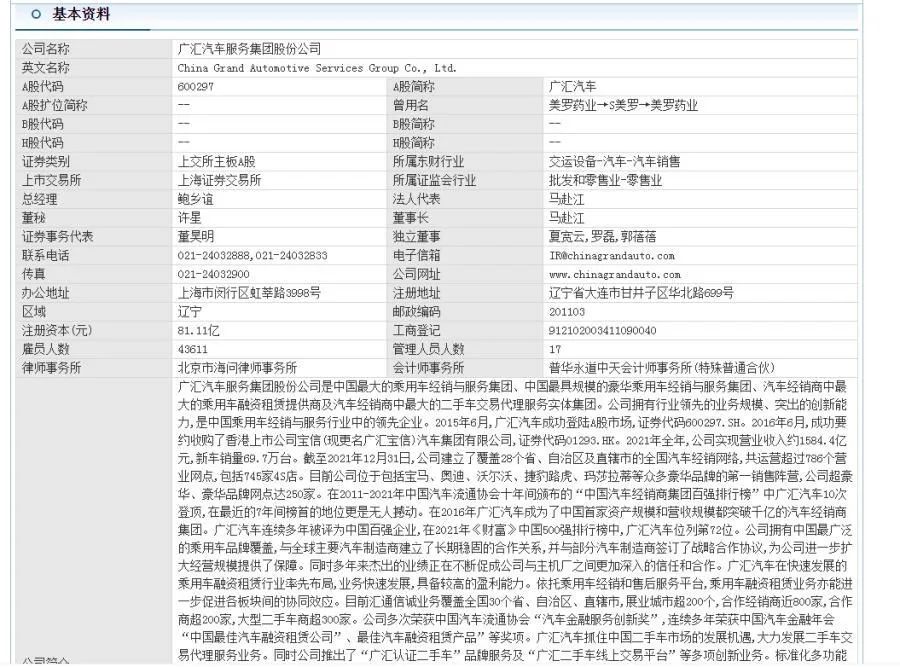Click the 律师事务所 label cell
This screenshot has height=667, width=900.
click(94, 368)
